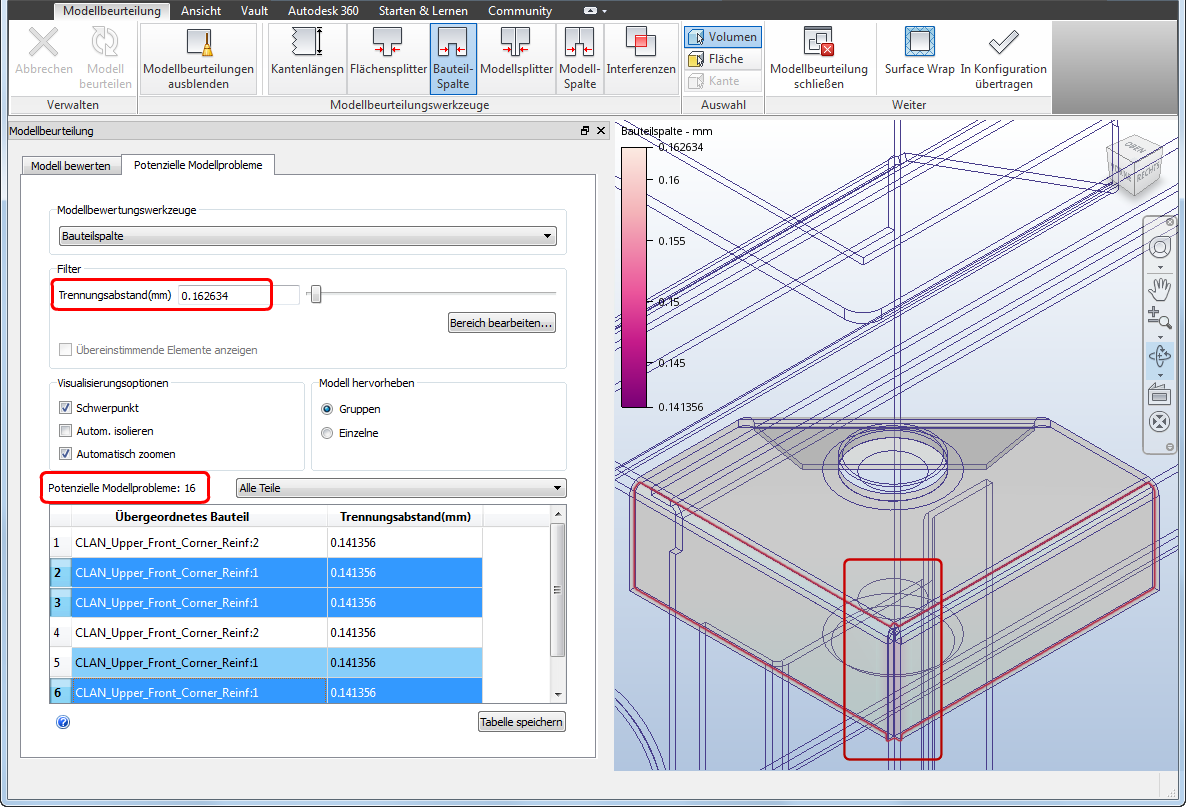Open the Starten & Lernen tab

click(423, 11)
